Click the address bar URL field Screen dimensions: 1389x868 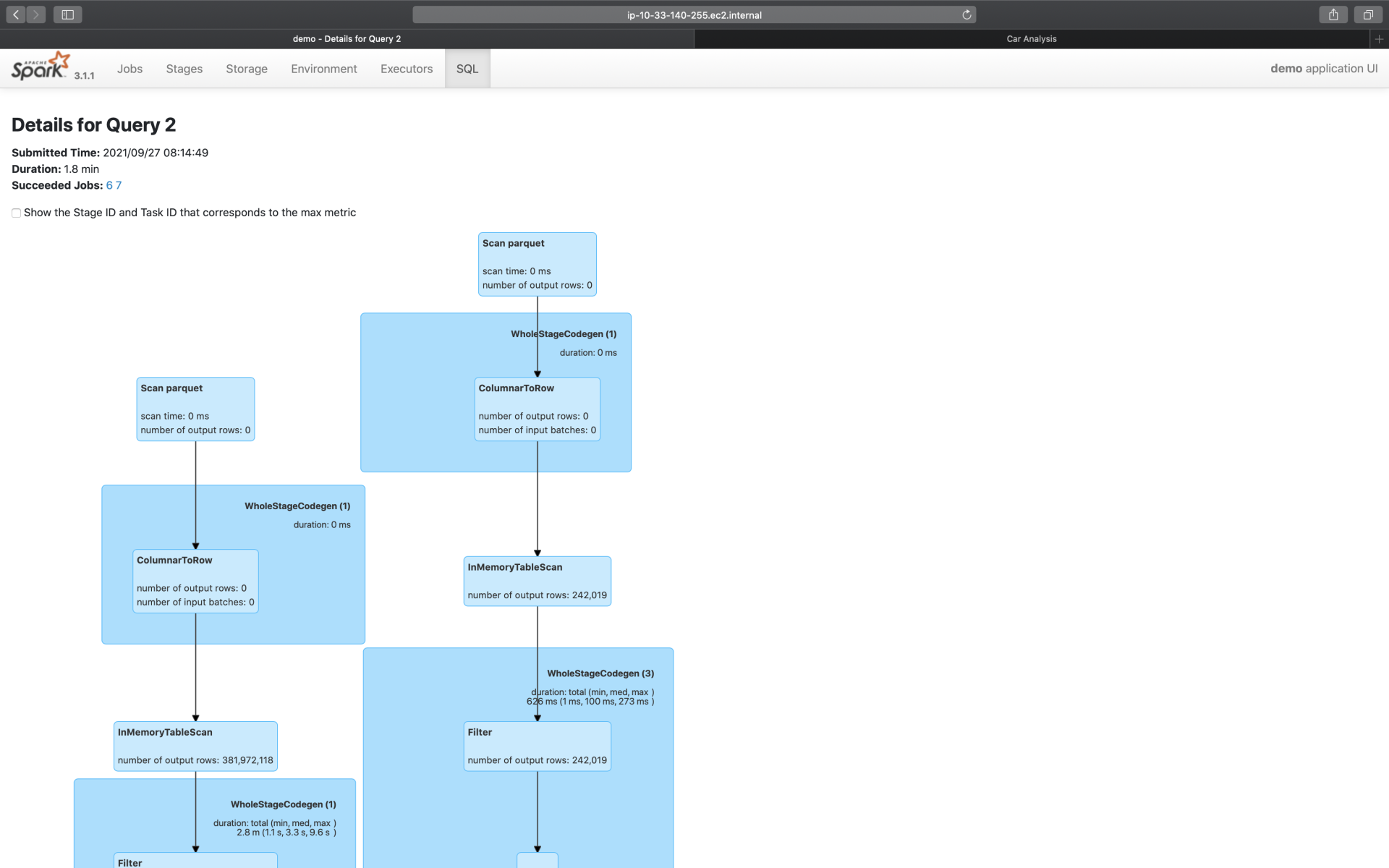pyautogui.click(x=693, y=14)
